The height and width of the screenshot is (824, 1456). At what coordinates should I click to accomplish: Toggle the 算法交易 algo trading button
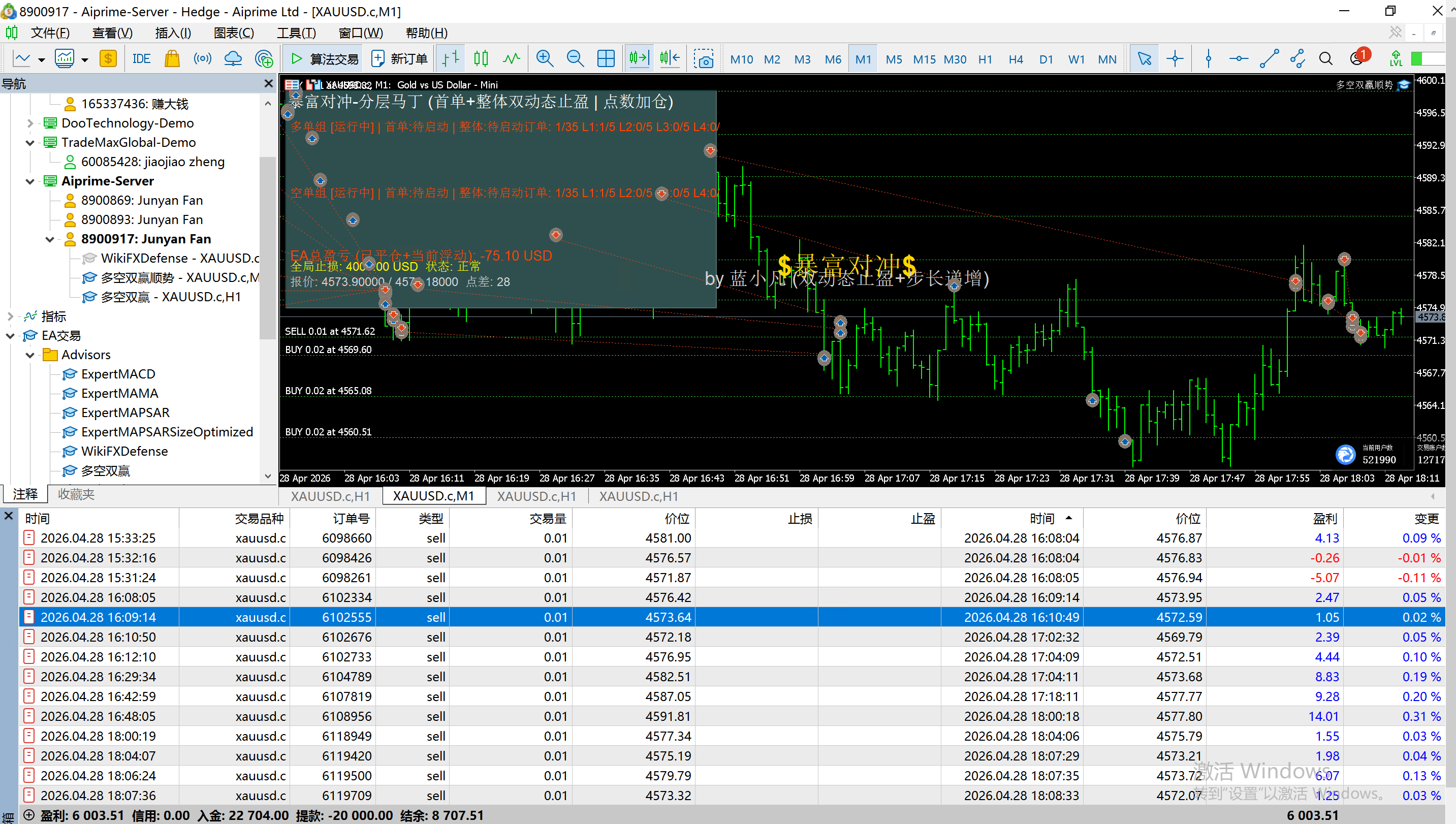pyautogui.click(x=324, y=59)
